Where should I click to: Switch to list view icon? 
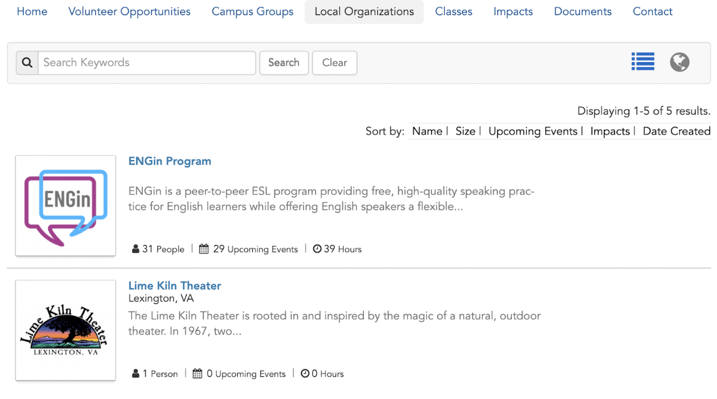(x=642, y=62)
